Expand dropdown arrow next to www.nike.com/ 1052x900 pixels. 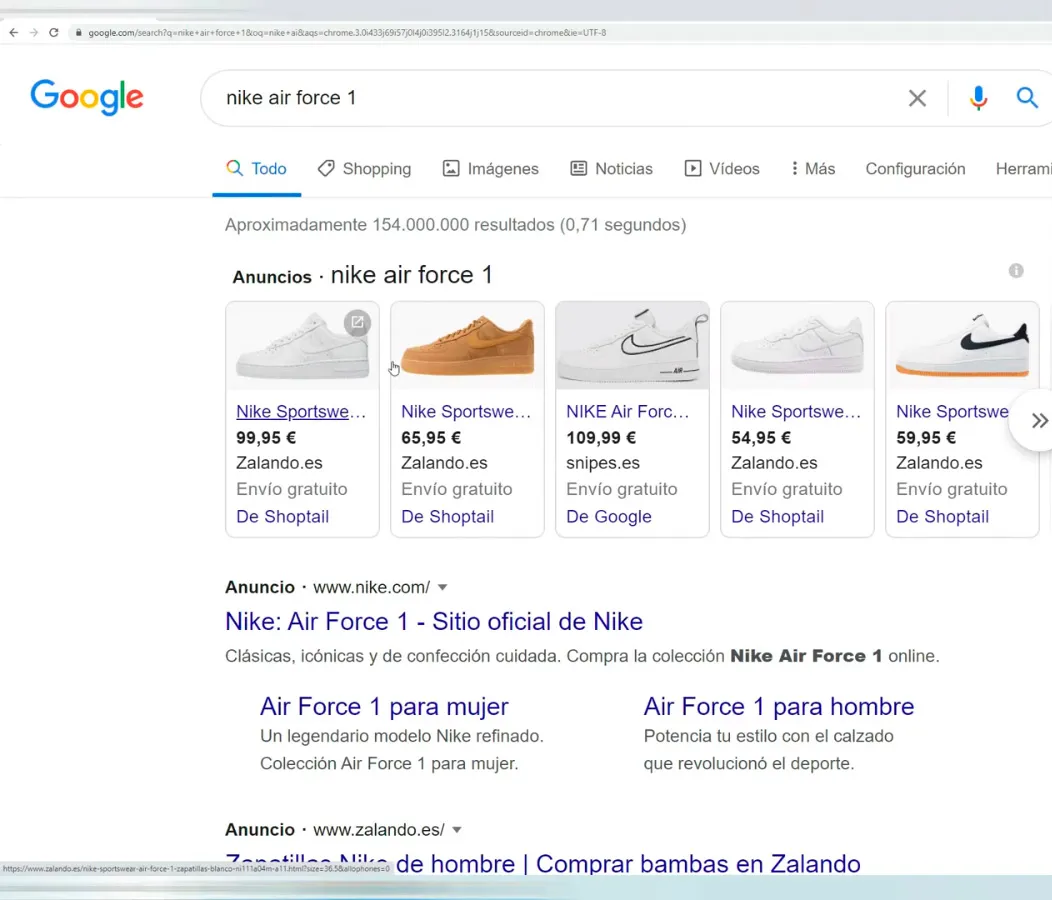click(443, 587)
